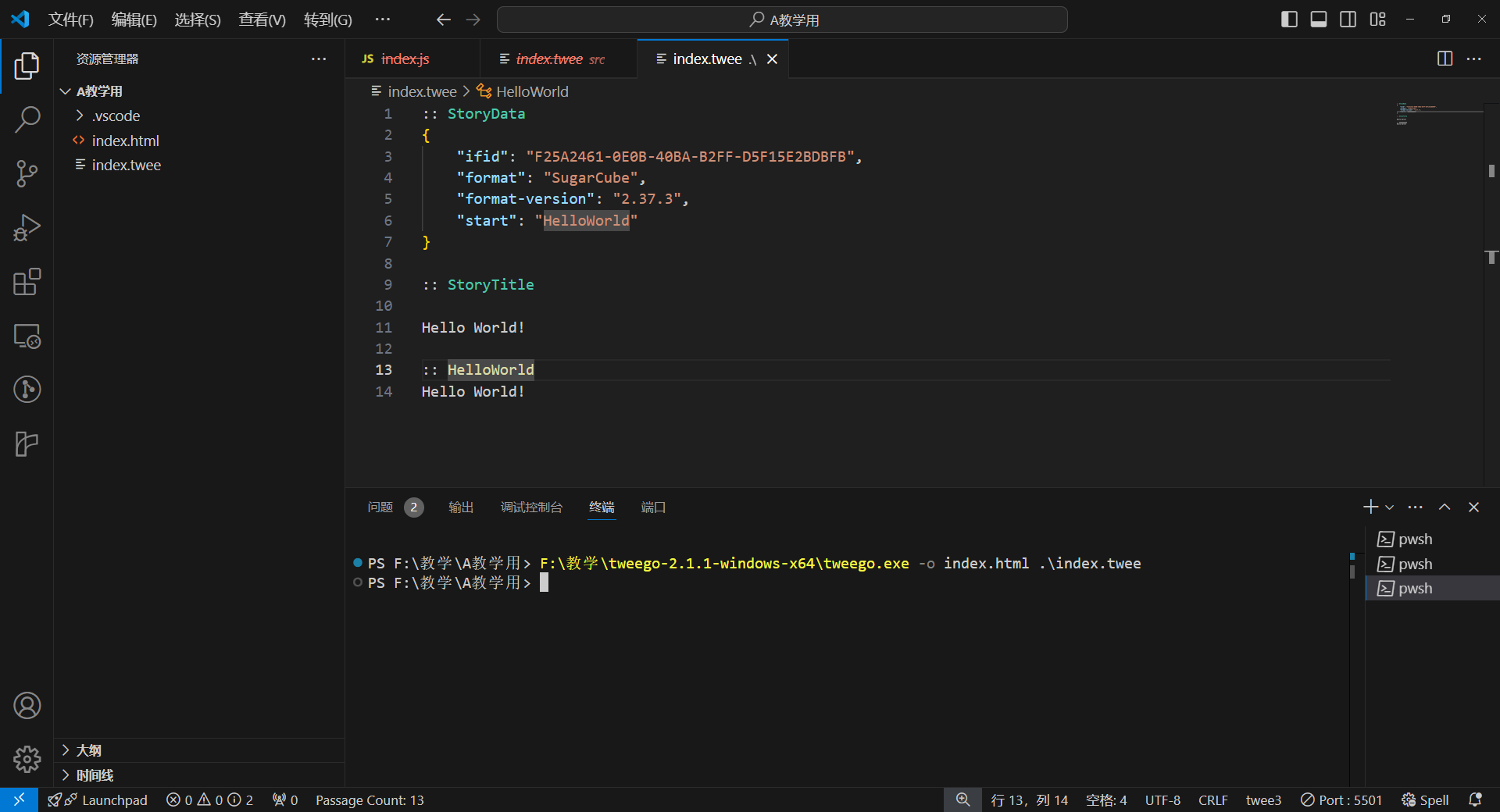Viewport: 1500px width, 812px height.
Task: Close the bottom terminal panel
Action: click(x=1474, y=507)
